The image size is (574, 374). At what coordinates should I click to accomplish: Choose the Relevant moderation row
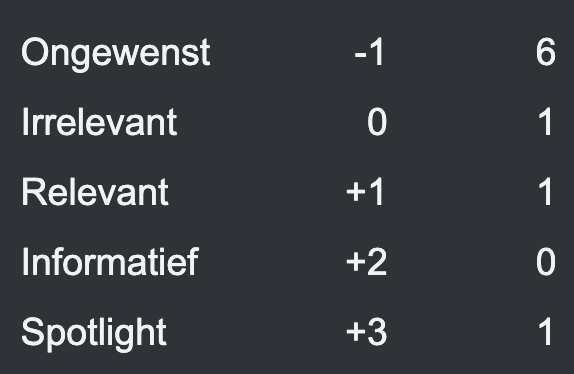click(x=287, y=192)
